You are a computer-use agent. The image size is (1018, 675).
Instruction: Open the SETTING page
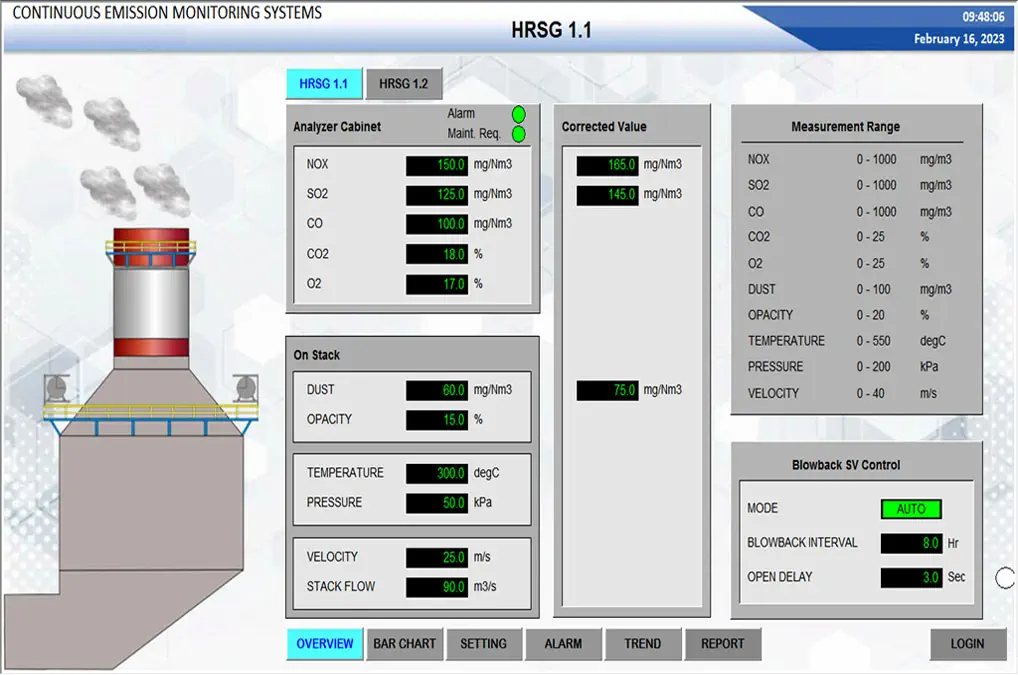(x=483, y=644)
